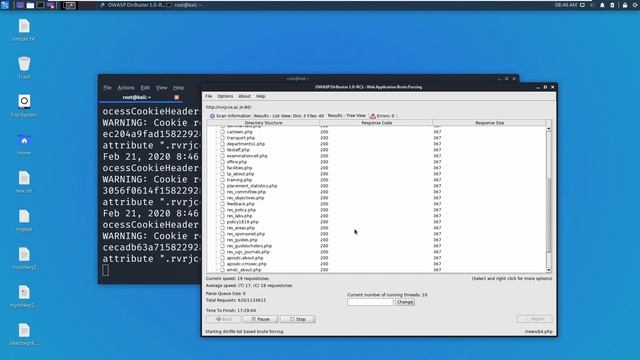Open the File System desktop icon
The image size is (640, 360).
click(x=24, y=101)
